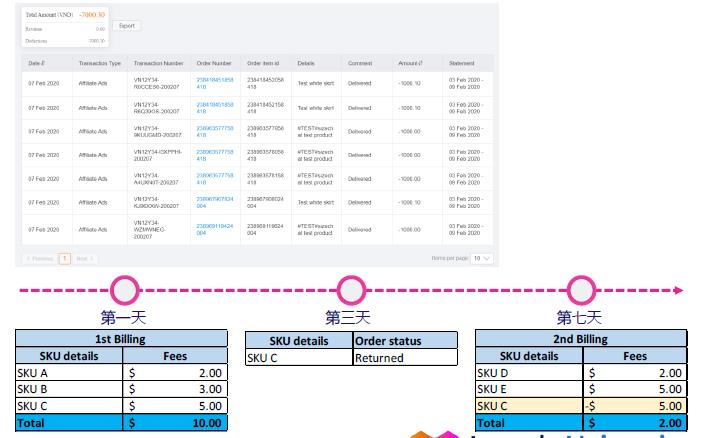Screen dimensions: 701x438
Task: Select the Total Amount summary card
Action: [64, 28]
